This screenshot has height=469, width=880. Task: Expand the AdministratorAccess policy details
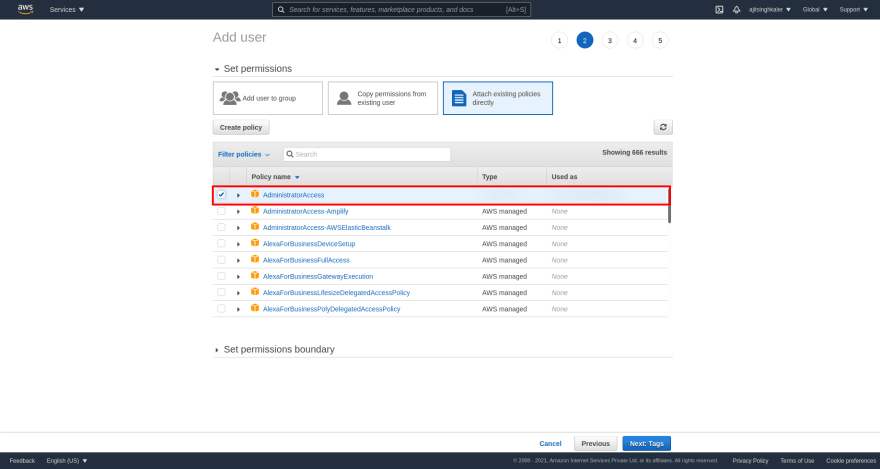tap(238, 195)
